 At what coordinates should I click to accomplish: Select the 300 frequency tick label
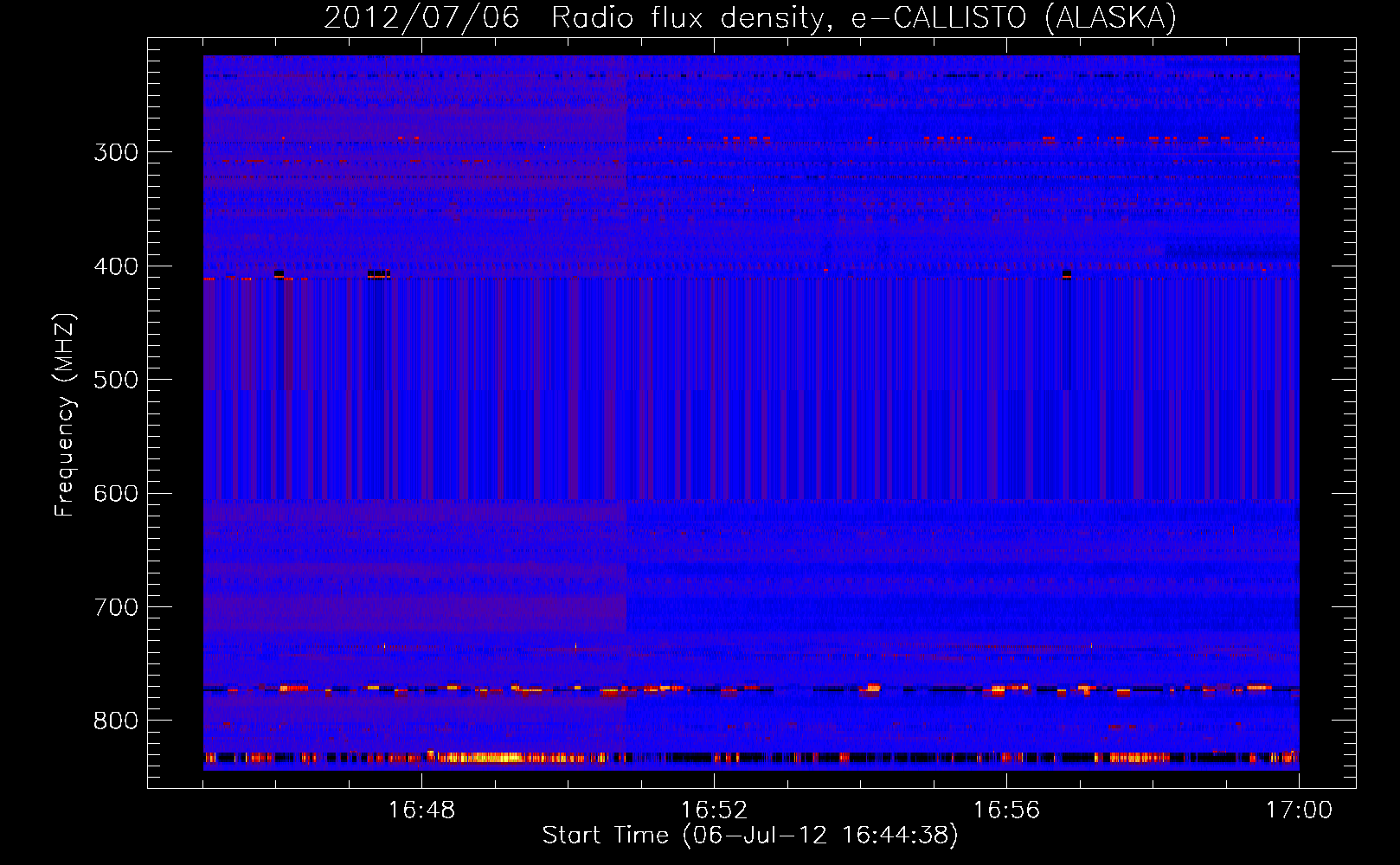[116, 152]
